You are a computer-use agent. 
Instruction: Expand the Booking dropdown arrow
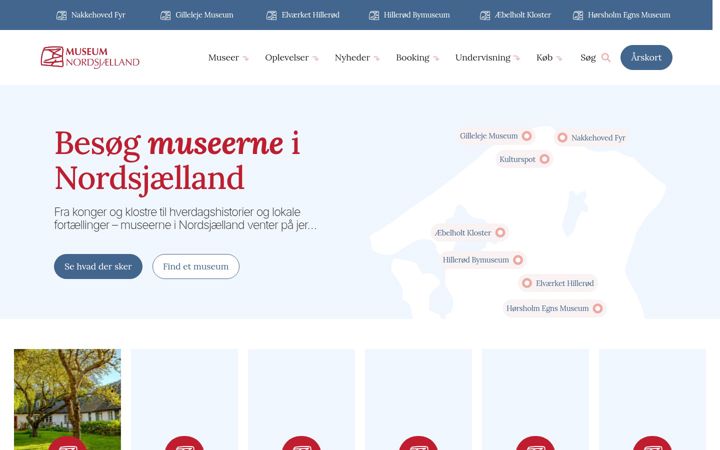pyautogui.click(x=436, y=58)
